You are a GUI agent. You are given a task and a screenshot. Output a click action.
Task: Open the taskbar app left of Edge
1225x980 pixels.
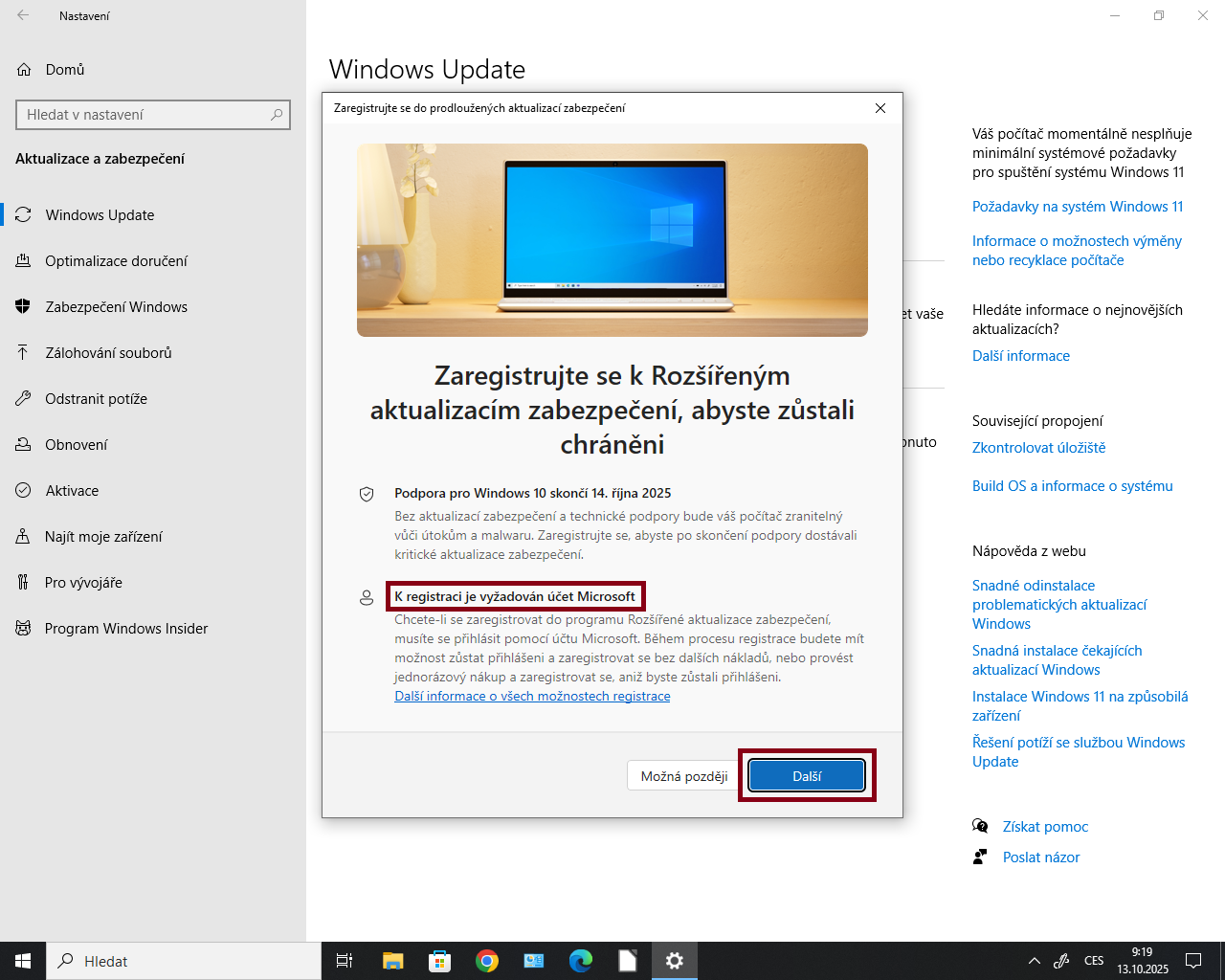pyautogui.click(x=534, y=961)
